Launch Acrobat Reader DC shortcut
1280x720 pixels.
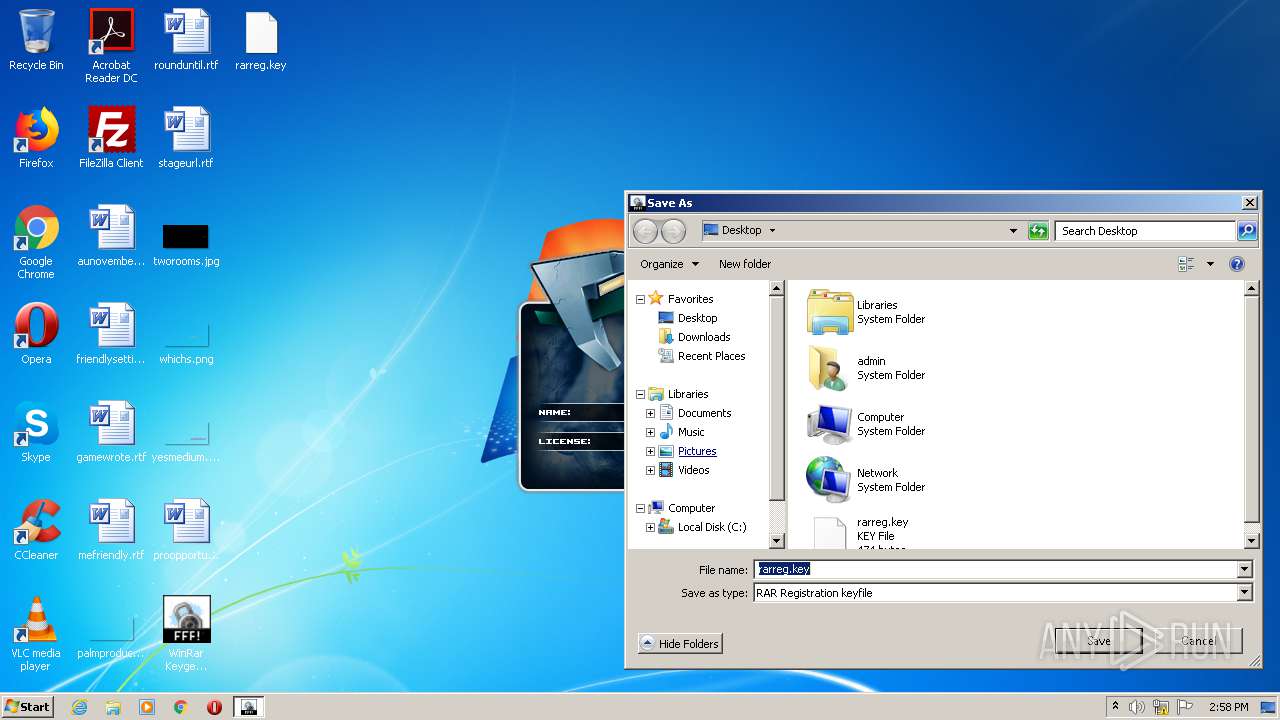[111, 46]
